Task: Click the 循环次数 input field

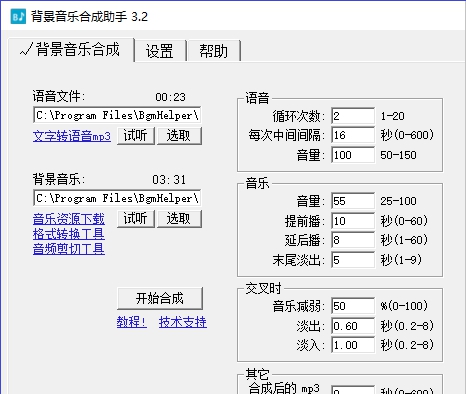Action: point(353,116)
